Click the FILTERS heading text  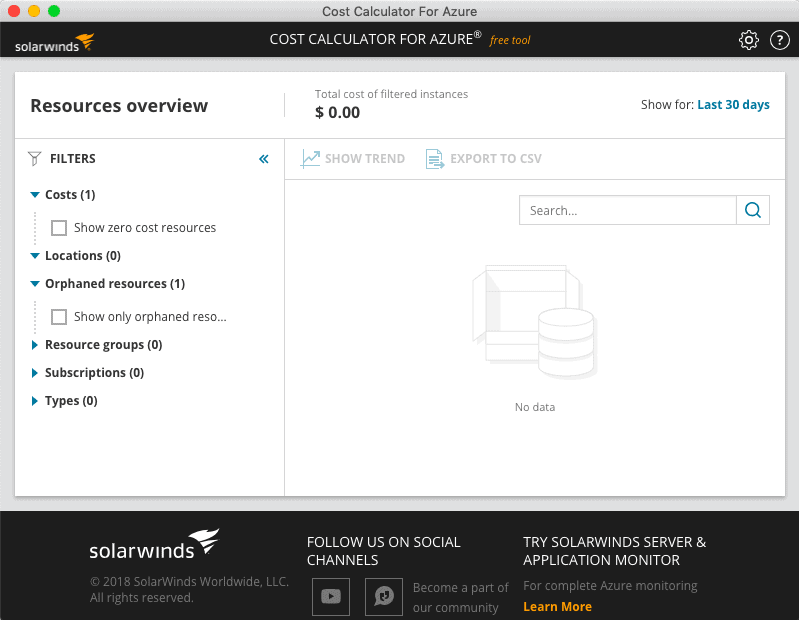pyautogui.click(x=73, y=159)
